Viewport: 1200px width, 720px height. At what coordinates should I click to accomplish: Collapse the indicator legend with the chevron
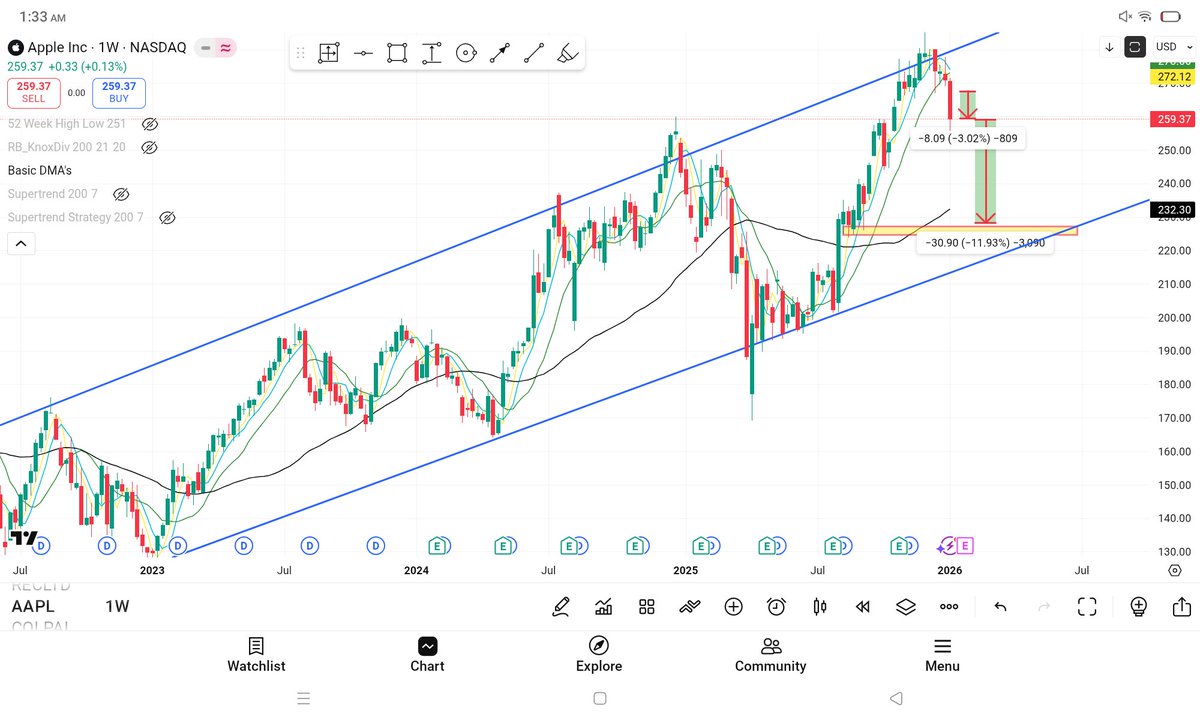click(21, 243)
